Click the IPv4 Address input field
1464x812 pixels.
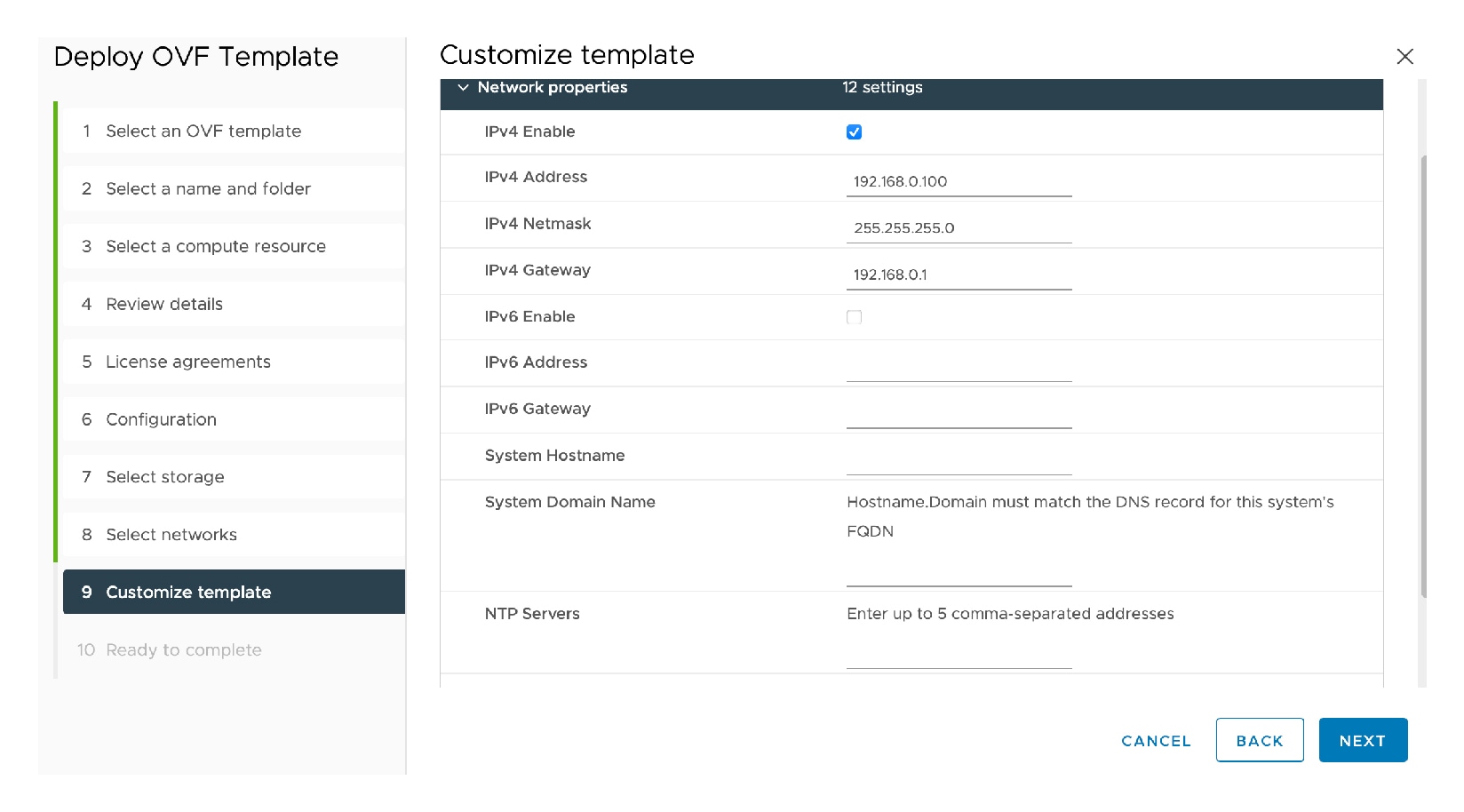tap(959, 182)
